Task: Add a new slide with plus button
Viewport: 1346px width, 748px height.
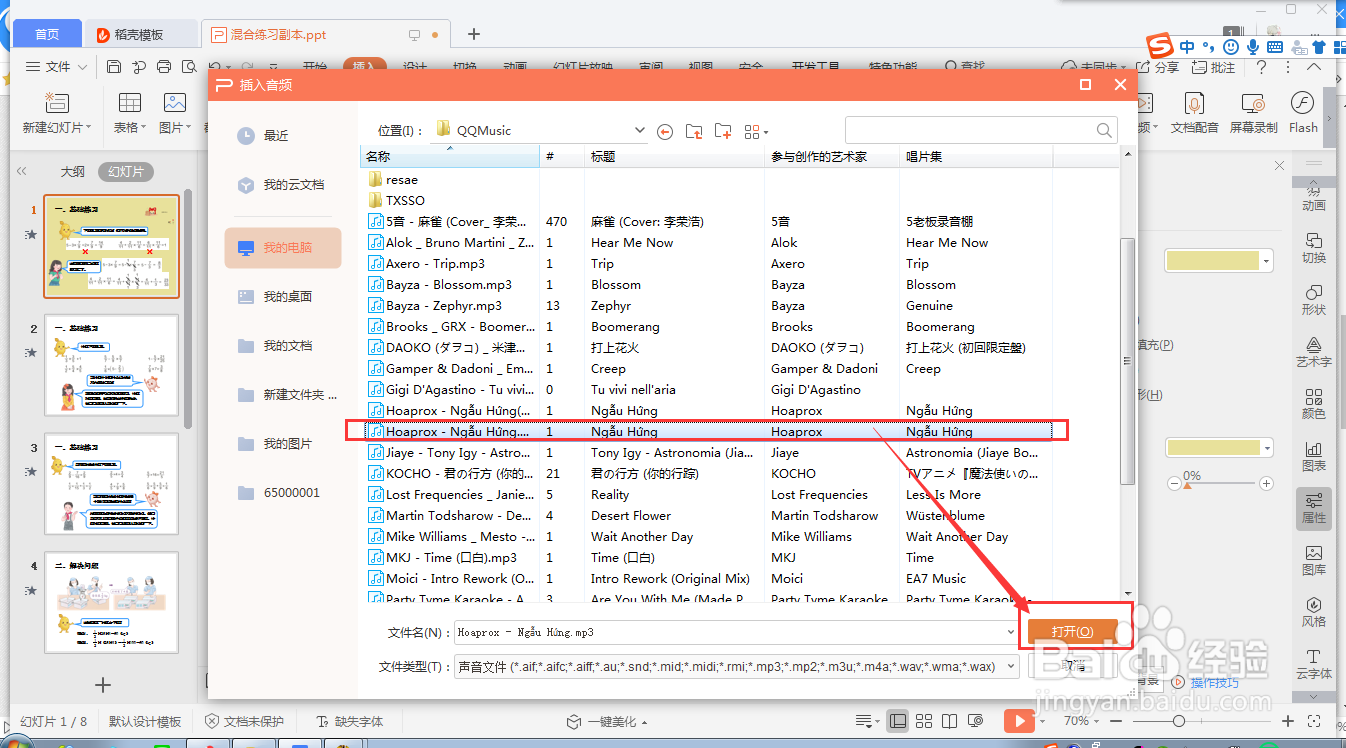Action: click(102, 684)
